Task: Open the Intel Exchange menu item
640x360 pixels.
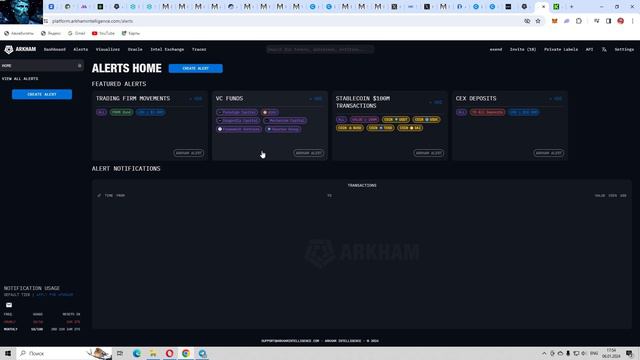Action: (x=167, y=49)
